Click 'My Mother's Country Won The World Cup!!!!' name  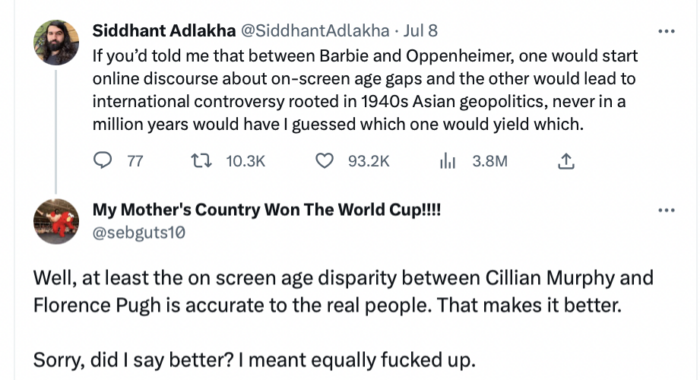tap(267, 210)
